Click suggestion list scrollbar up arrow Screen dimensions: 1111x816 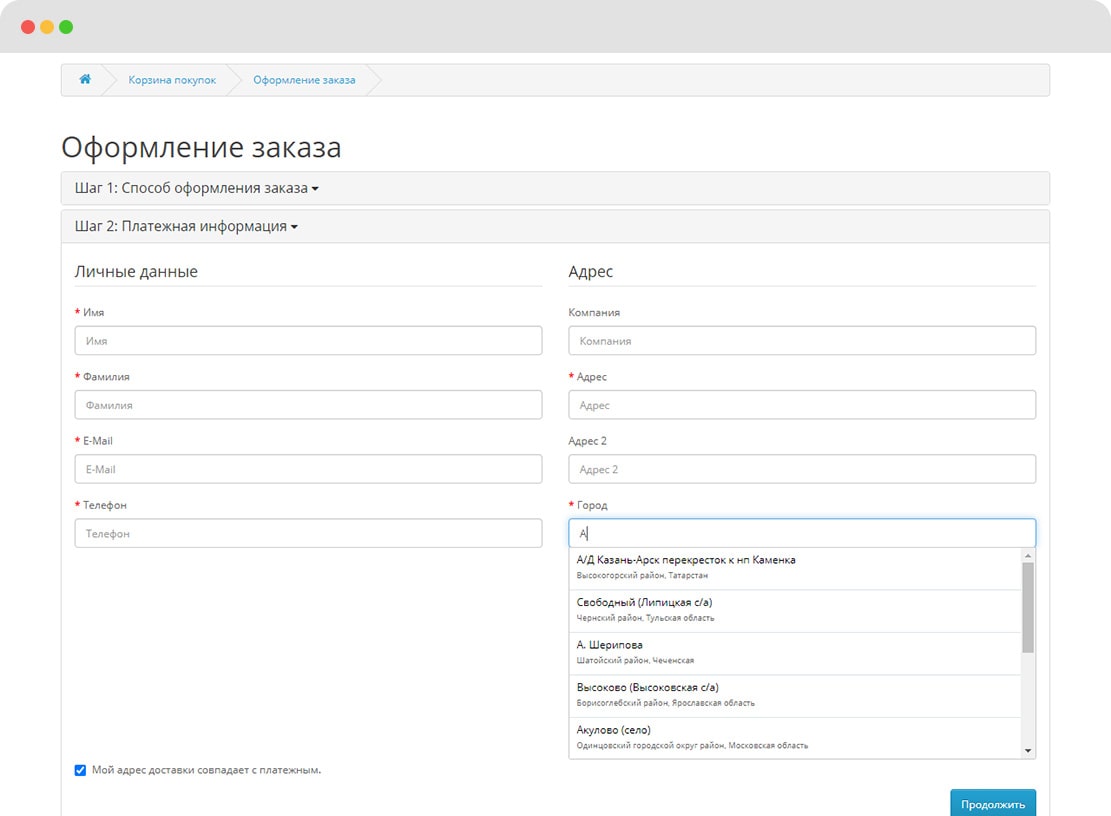click(x=1028, y=555)
